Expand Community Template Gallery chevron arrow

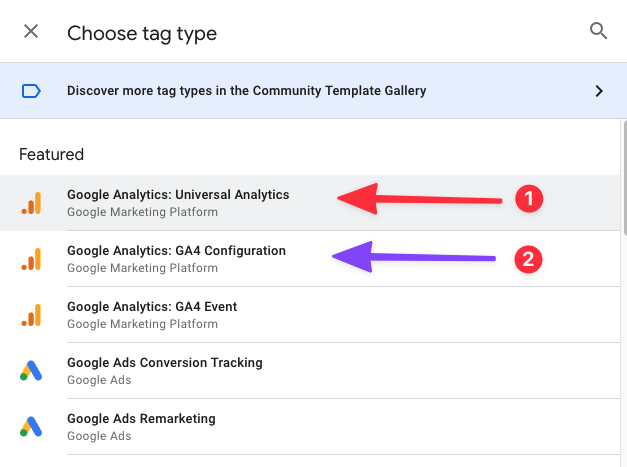click(599, 91)
